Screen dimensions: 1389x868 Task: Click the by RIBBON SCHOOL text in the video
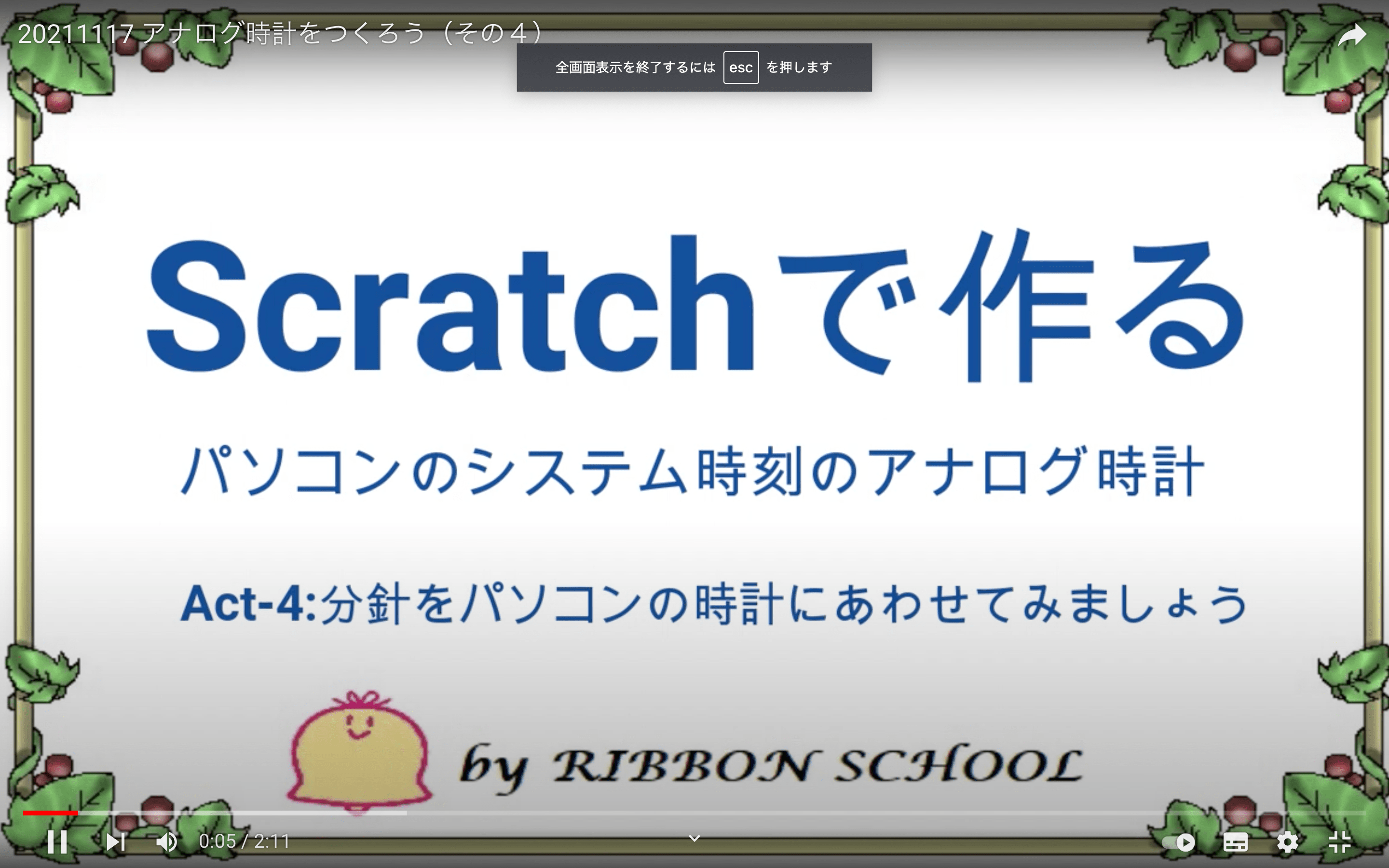[770, 766]
